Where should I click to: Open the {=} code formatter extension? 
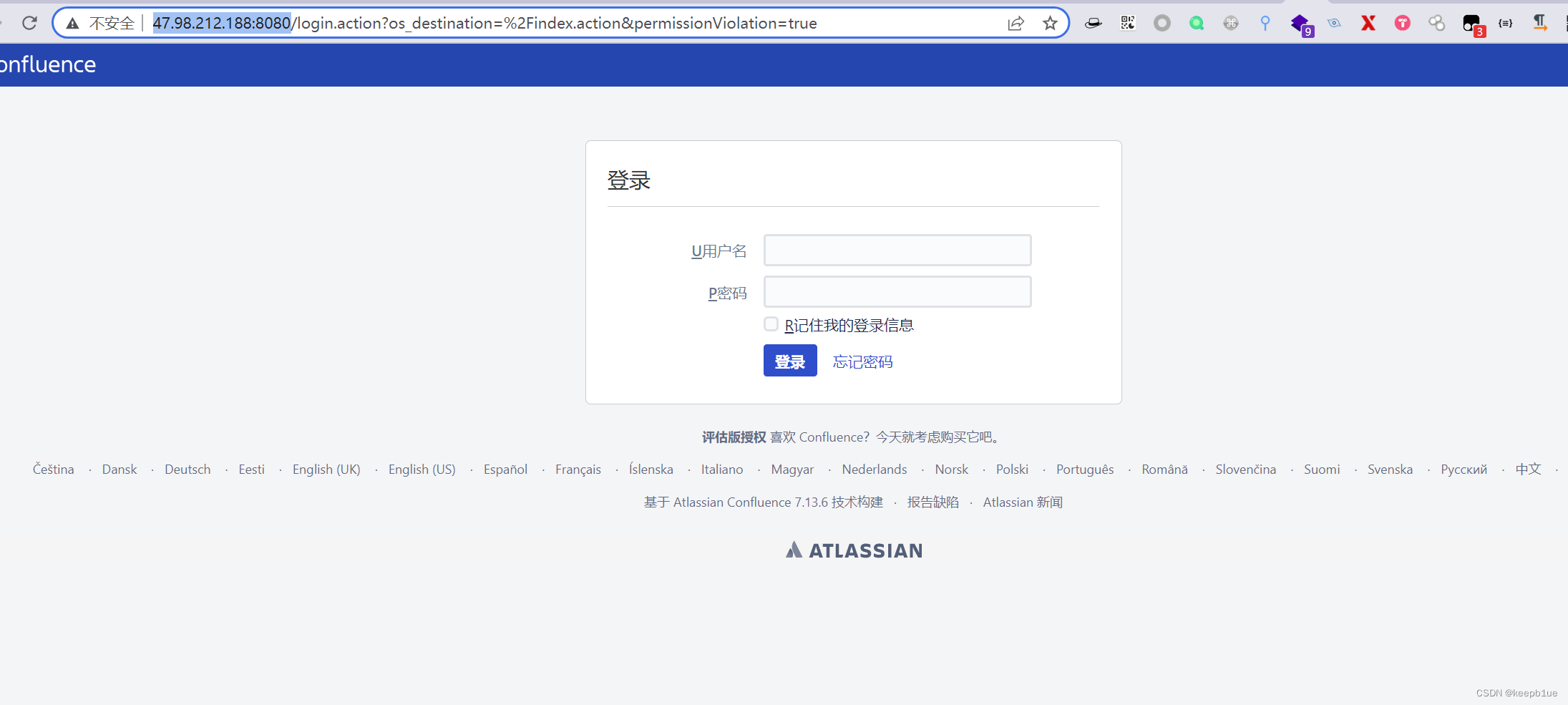1506,23
